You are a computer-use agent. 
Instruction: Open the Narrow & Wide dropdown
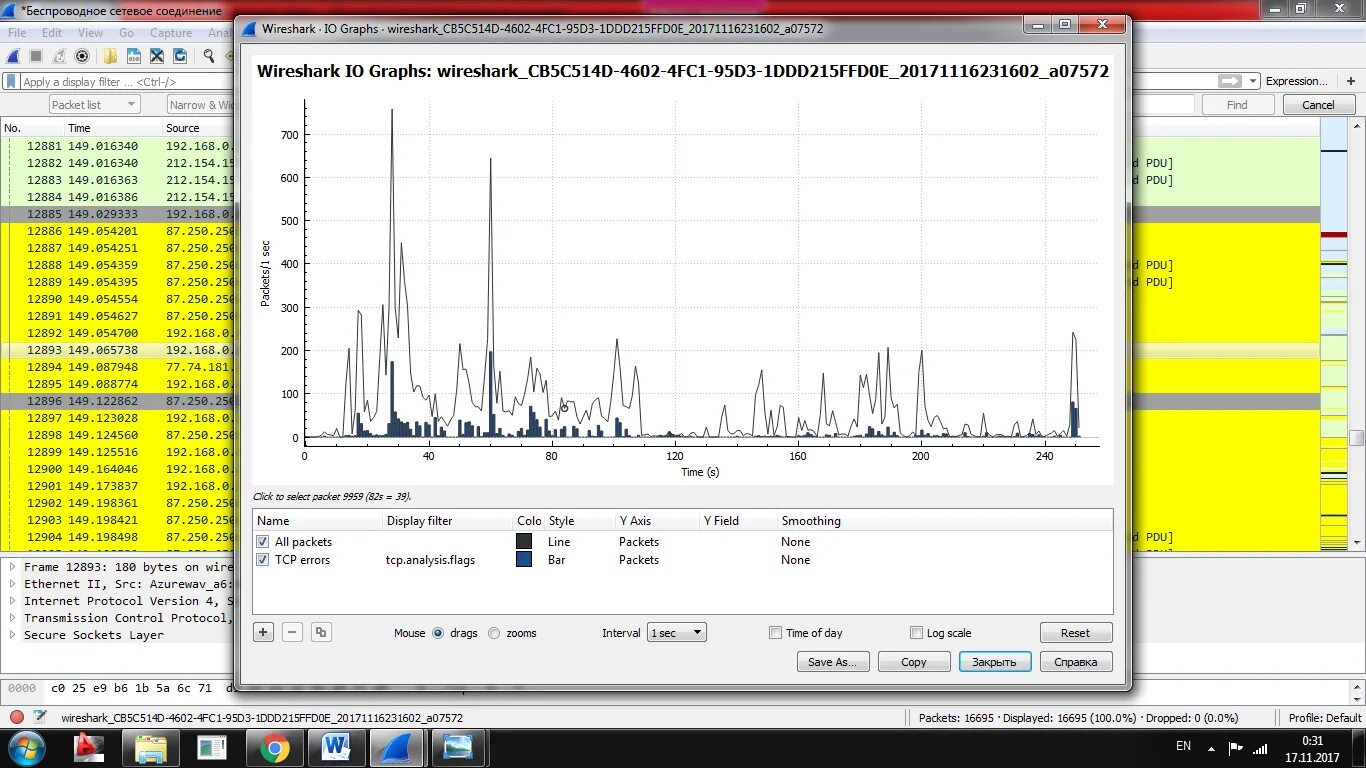200,104
